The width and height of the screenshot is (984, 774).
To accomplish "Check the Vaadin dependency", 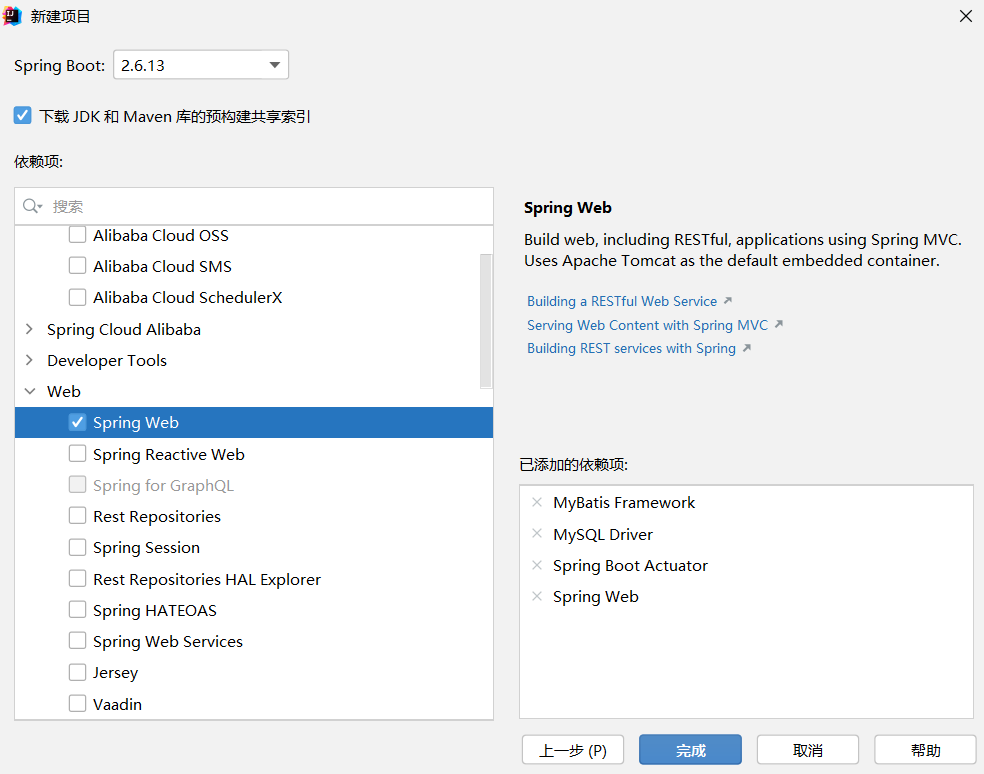I will pyautogui.click(x=77, y=704).
